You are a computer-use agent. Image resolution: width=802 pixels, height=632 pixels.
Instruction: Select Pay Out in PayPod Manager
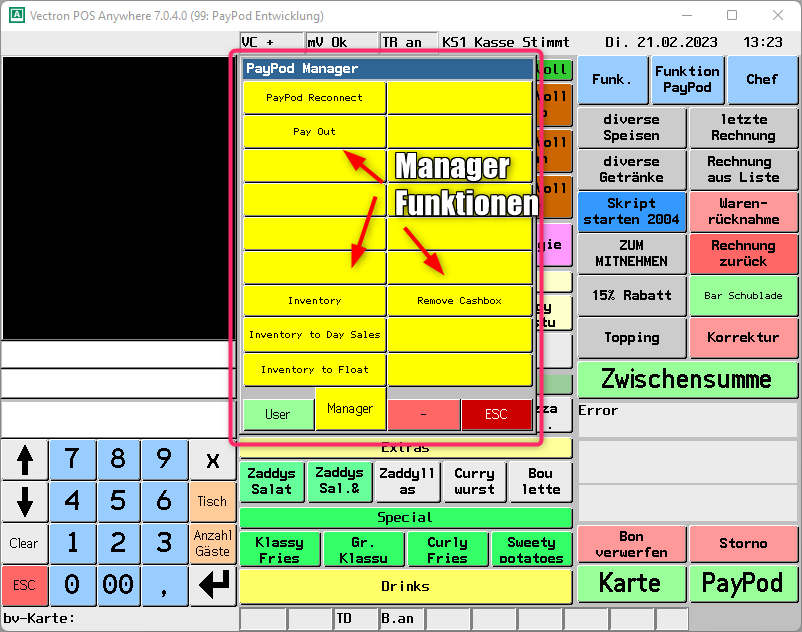(x=314, y=131)
